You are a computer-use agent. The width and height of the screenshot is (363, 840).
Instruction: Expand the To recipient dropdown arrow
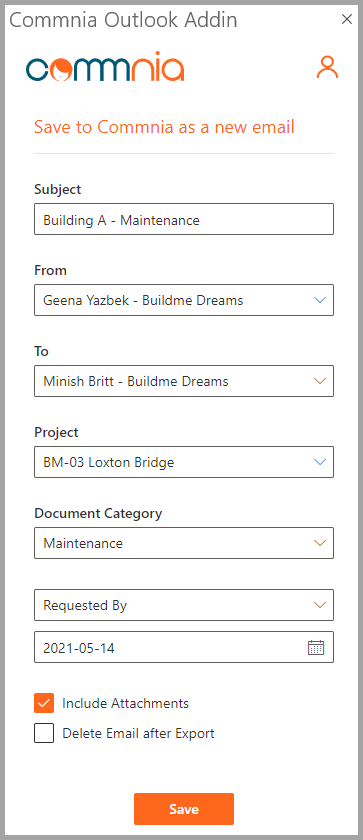pos(320,381)
